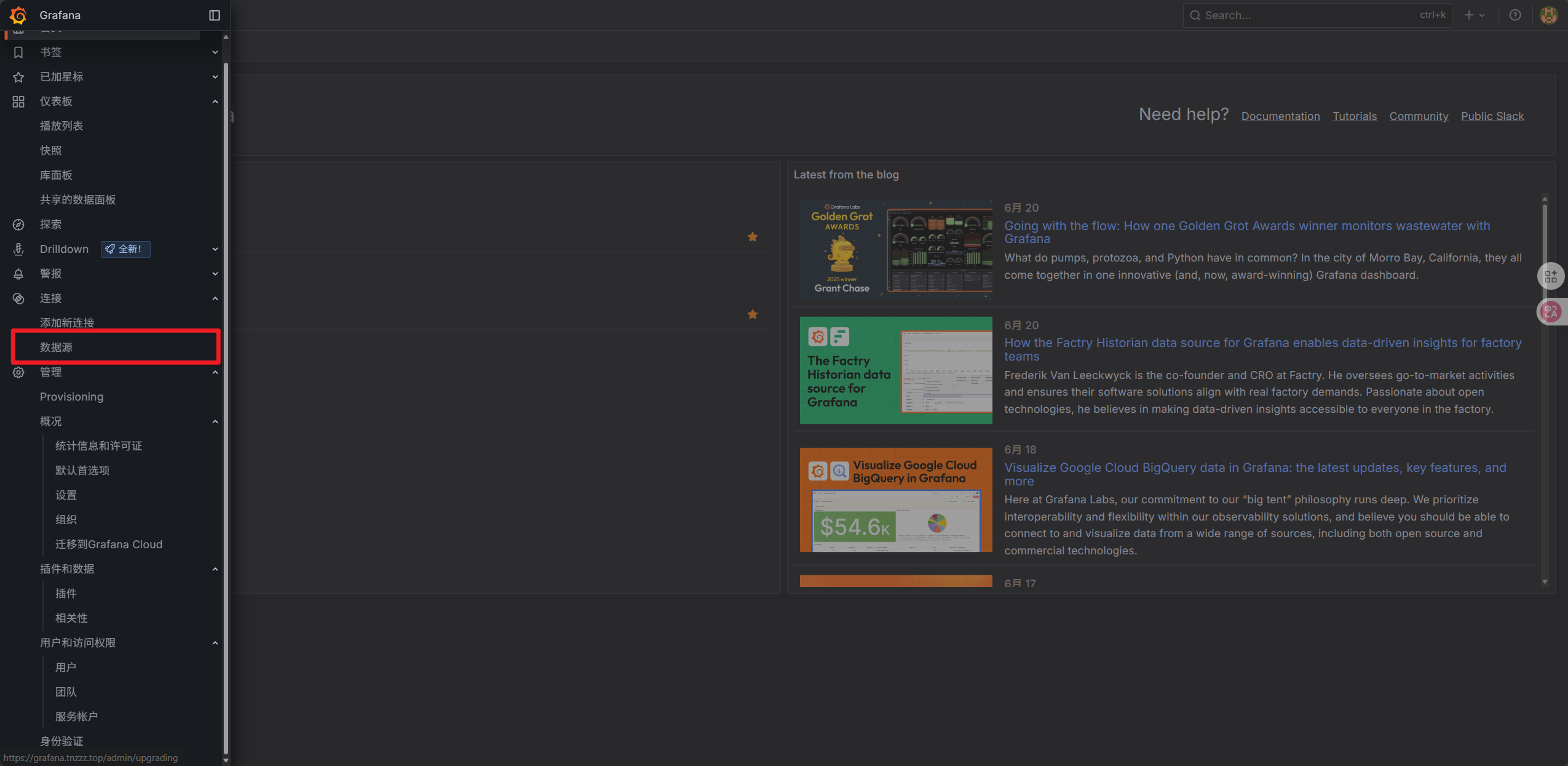Collapse the 用户和访问权限 subsection chevron
The width and height of the screenshot is (1568, 766).
215,643
